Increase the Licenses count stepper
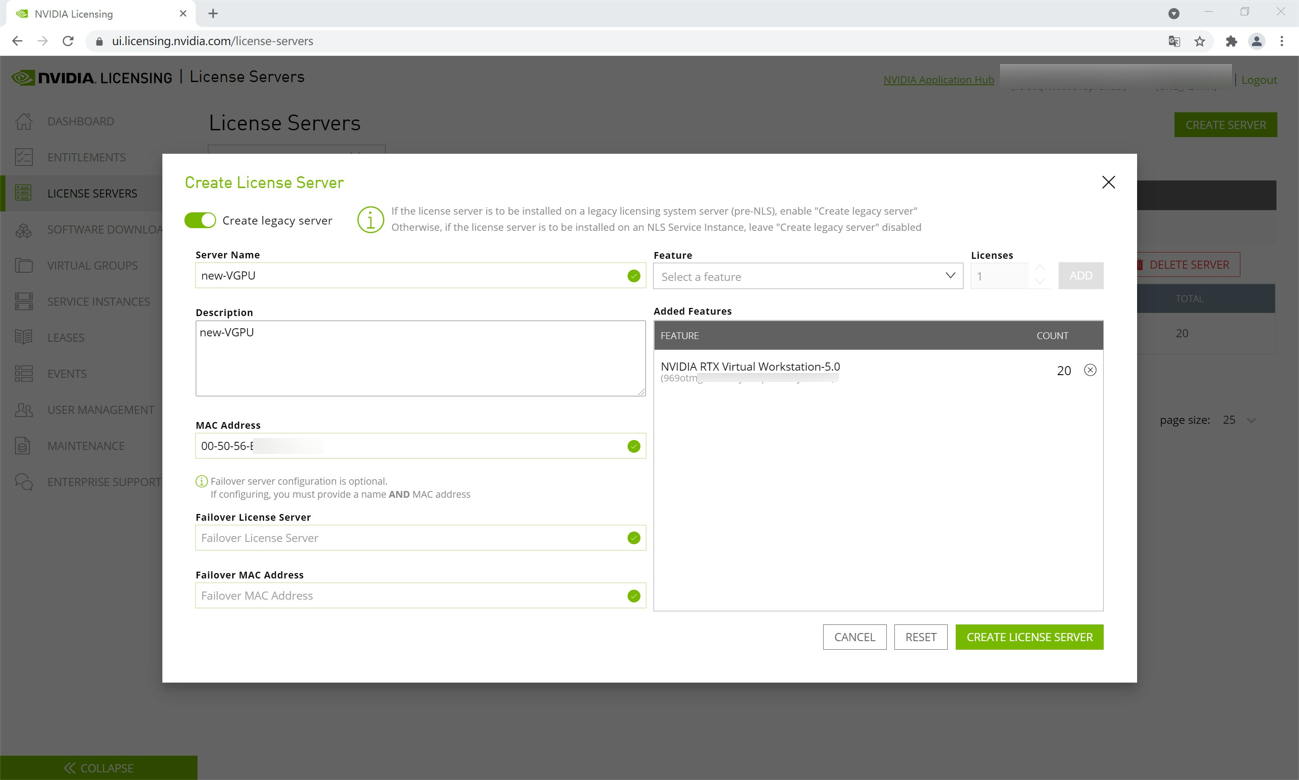This screenshot has height=780, width=1299. (x=1040, y=269)
